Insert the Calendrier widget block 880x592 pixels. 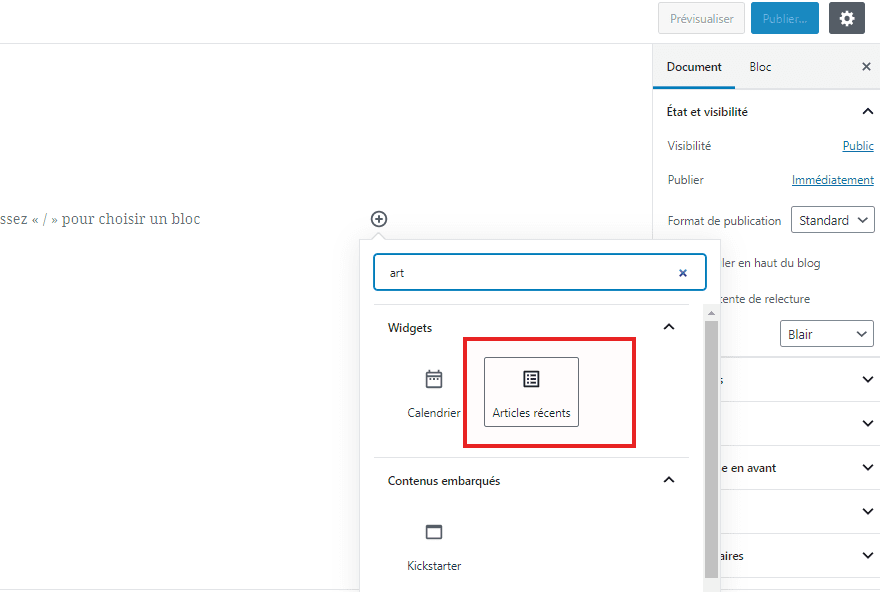(x=434, y=393)
